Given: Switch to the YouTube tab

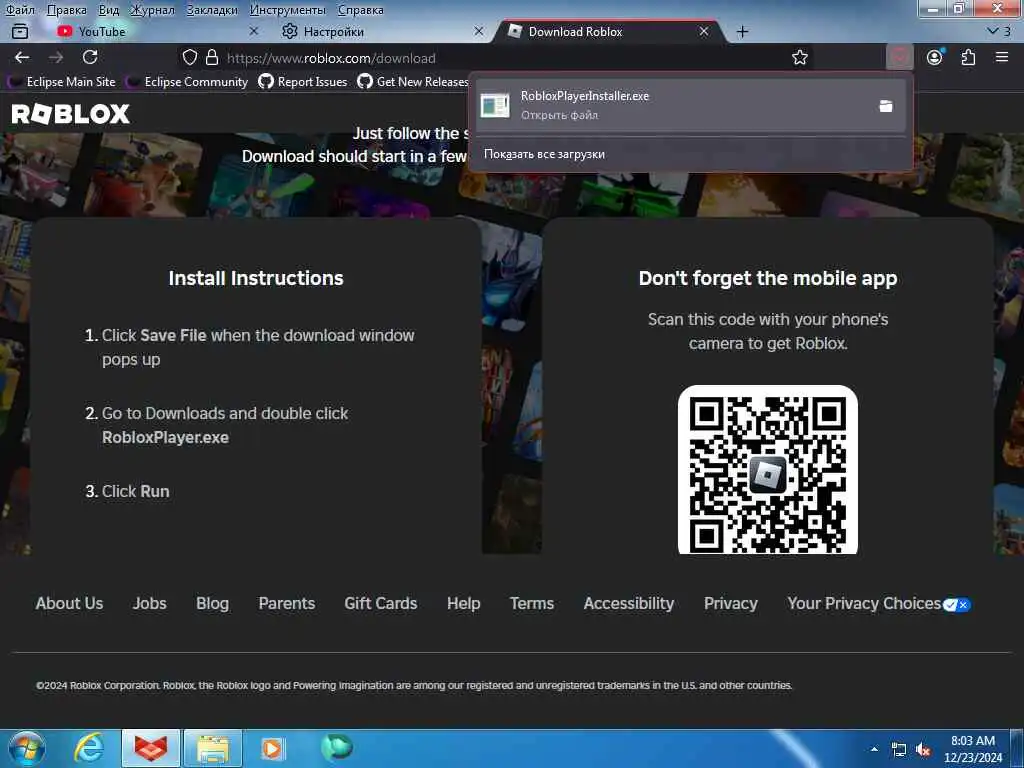Looking at the screenshot, I should pyautogui.click(x=153, y=31).
